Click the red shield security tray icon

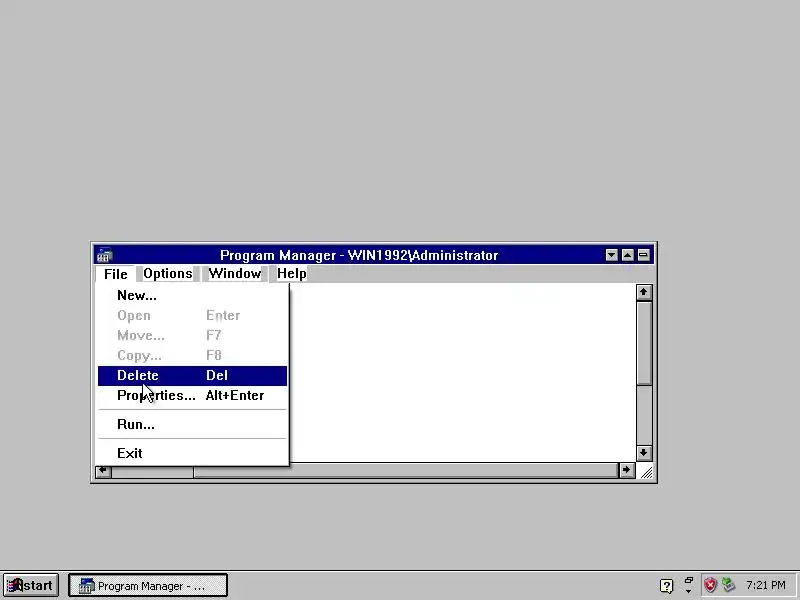point(710,585)
